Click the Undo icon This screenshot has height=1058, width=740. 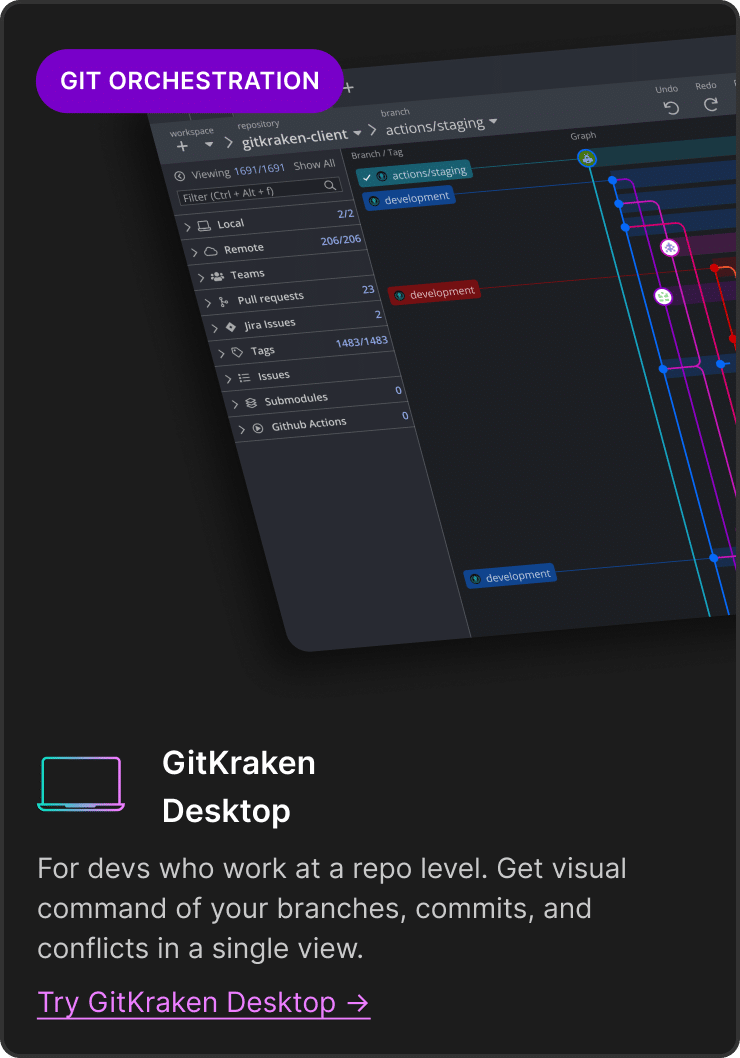click(x=671, y=108)
